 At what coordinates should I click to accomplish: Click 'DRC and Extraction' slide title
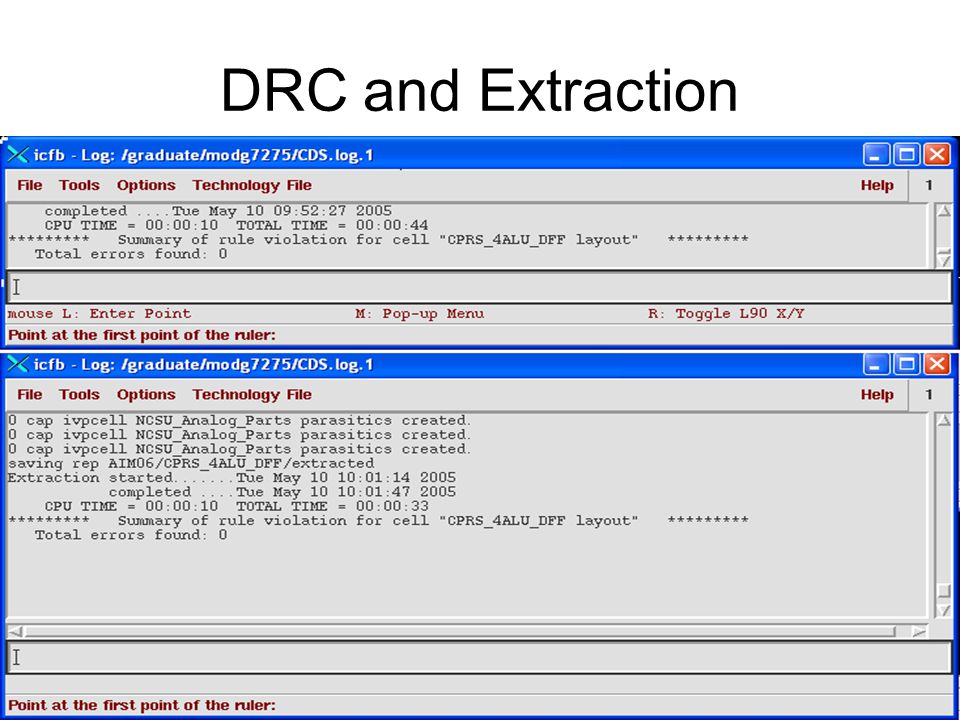(479, 91)
